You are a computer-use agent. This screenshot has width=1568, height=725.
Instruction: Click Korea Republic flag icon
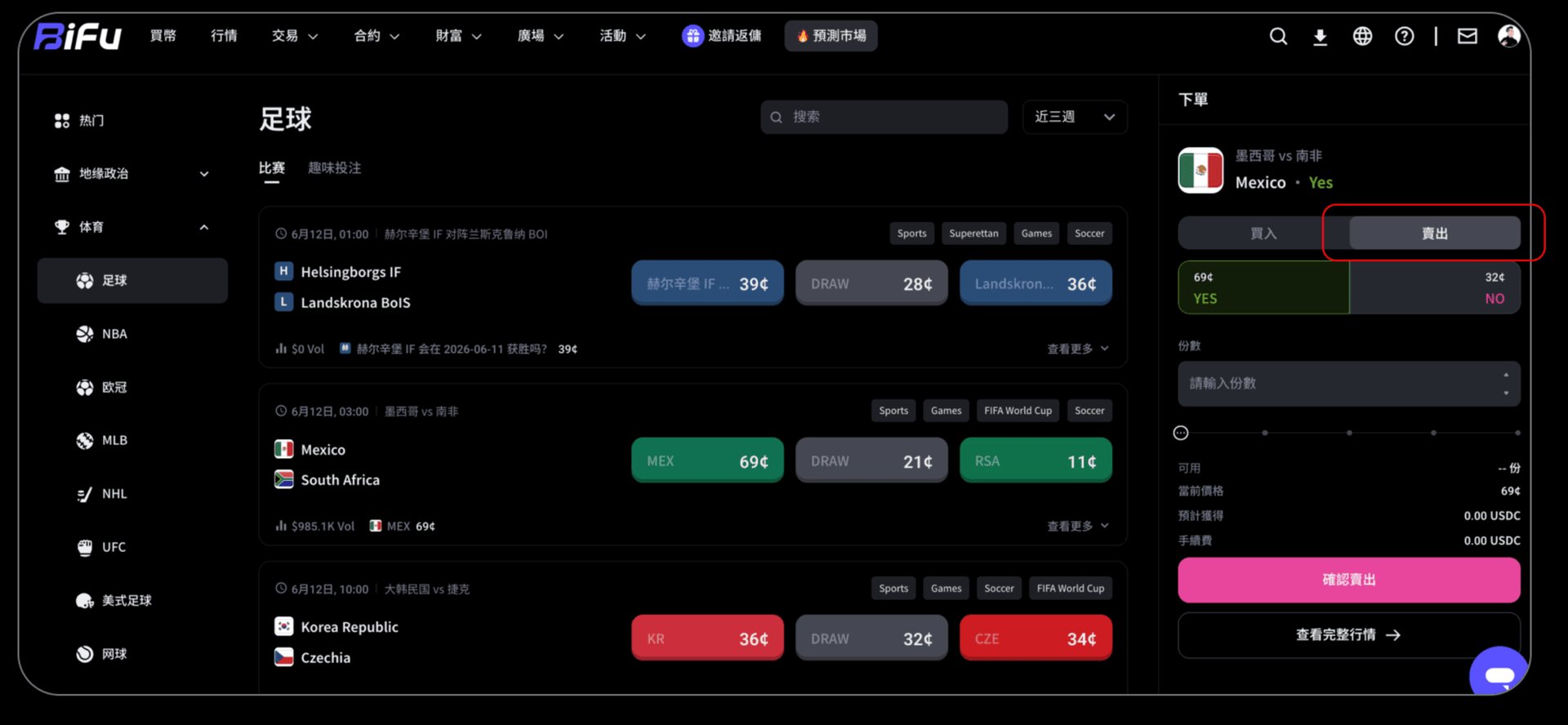pos(283,626)
